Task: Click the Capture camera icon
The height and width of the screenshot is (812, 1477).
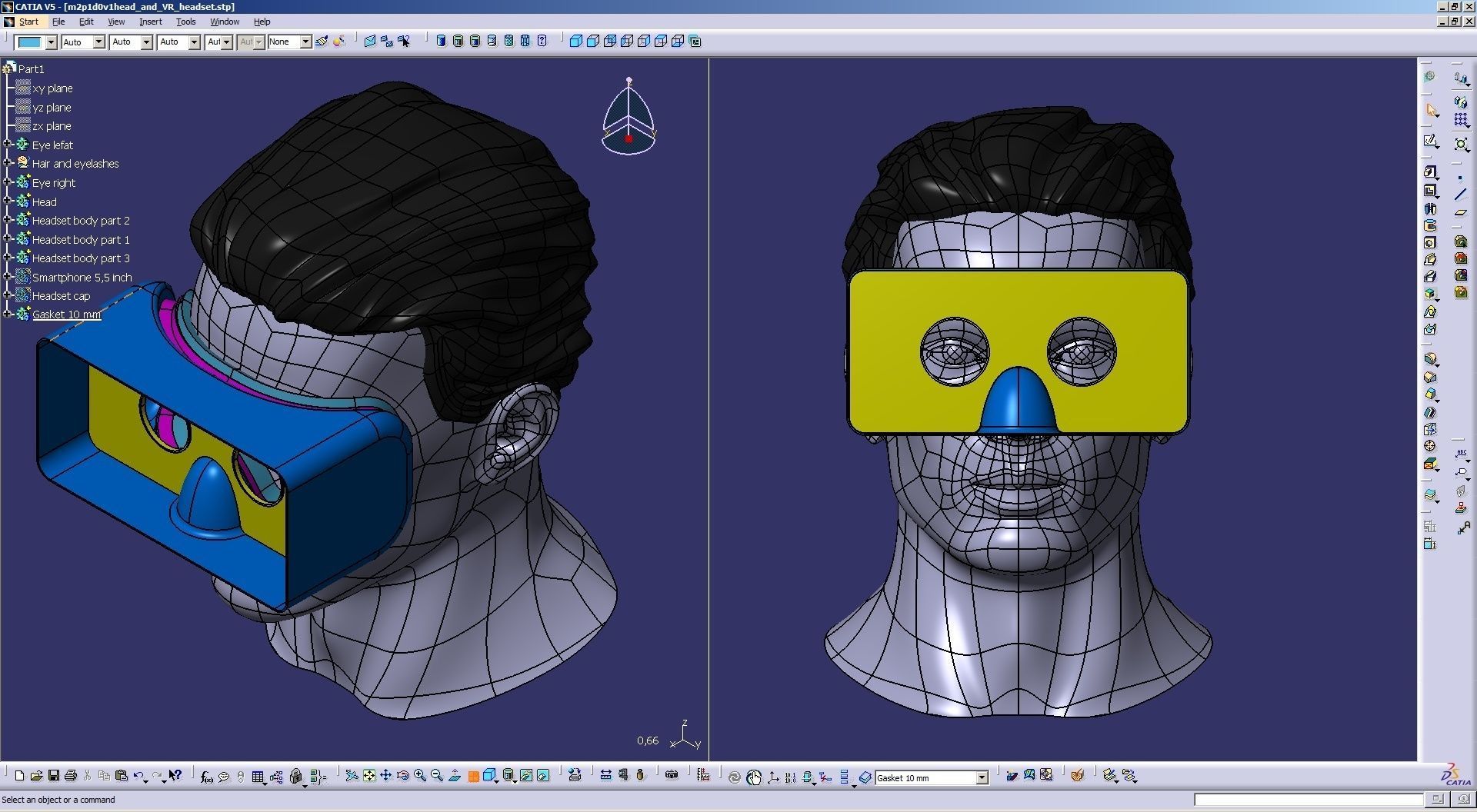Action: point(672,775)
